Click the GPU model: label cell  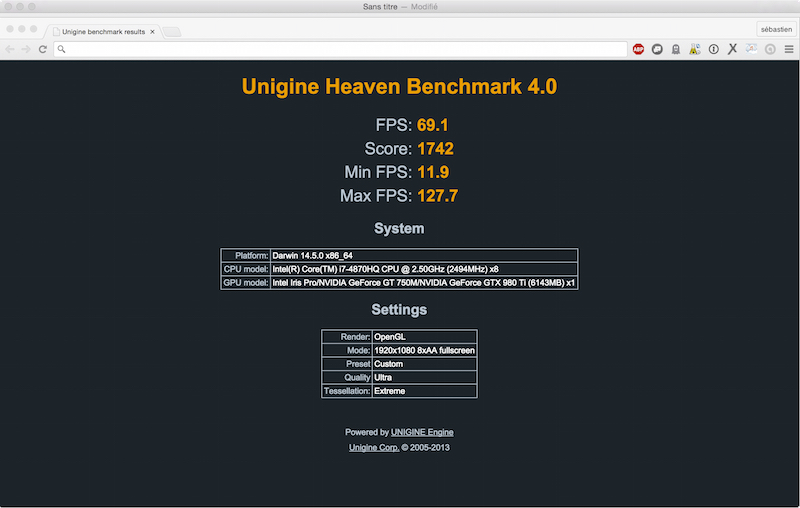pyautogui.click(x=246, y=283)
